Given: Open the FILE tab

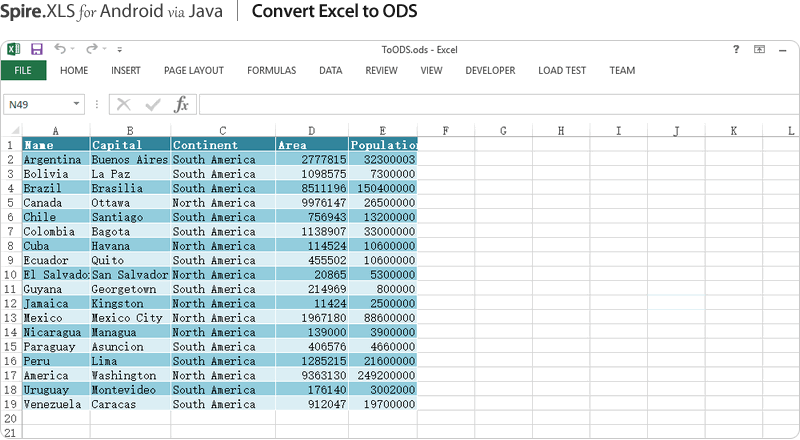Looking at the screenshot, I should click(x=23, y=71).
